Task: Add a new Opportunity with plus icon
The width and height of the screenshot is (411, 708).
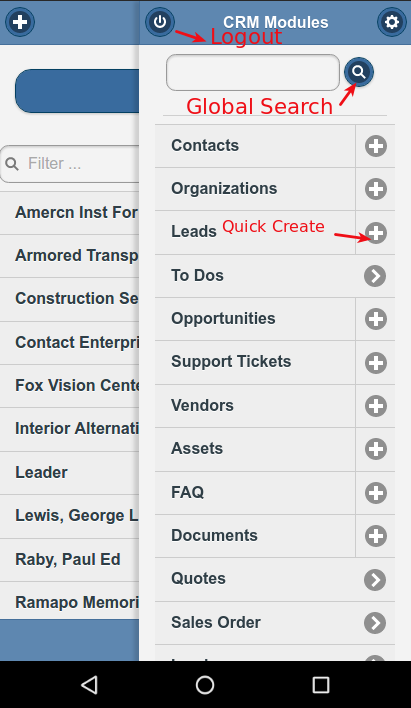Action: tap(376, 319)
